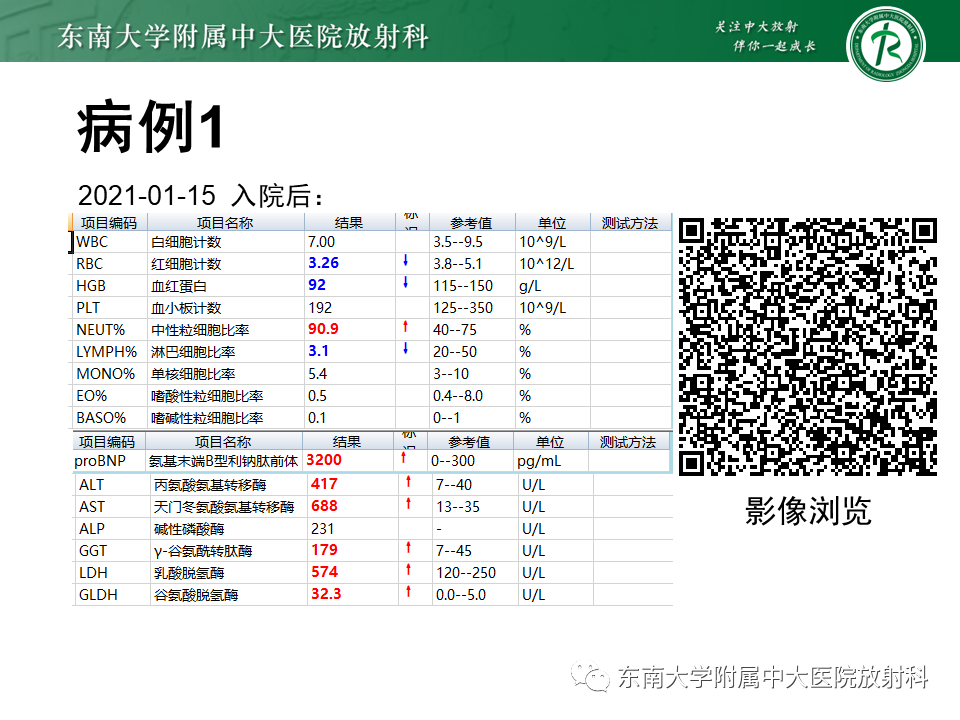Click the reference range 3.5--9.5
Screen dimensions: 960x720
pyautogui.click(x=458, y=242)
